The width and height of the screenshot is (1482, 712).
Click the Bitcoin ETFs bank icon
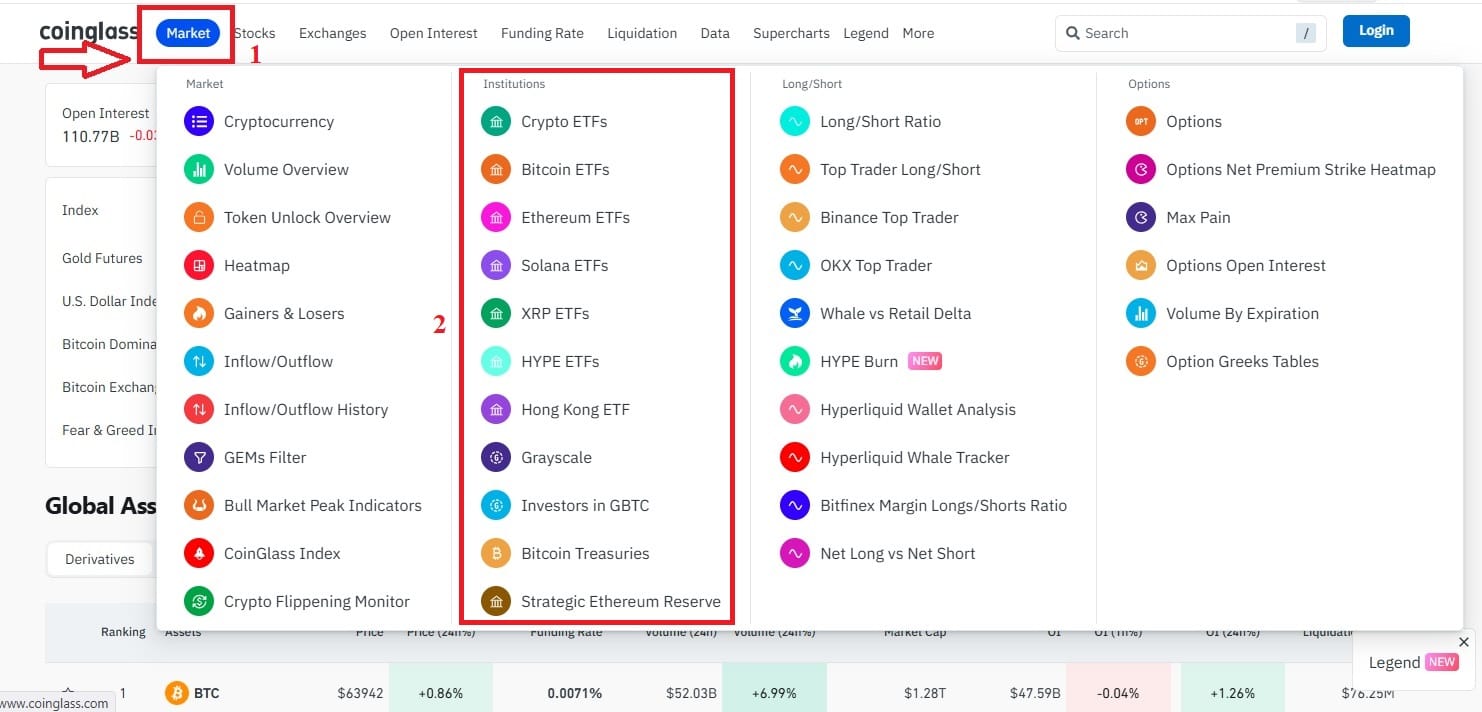click(x=496, y=170)
